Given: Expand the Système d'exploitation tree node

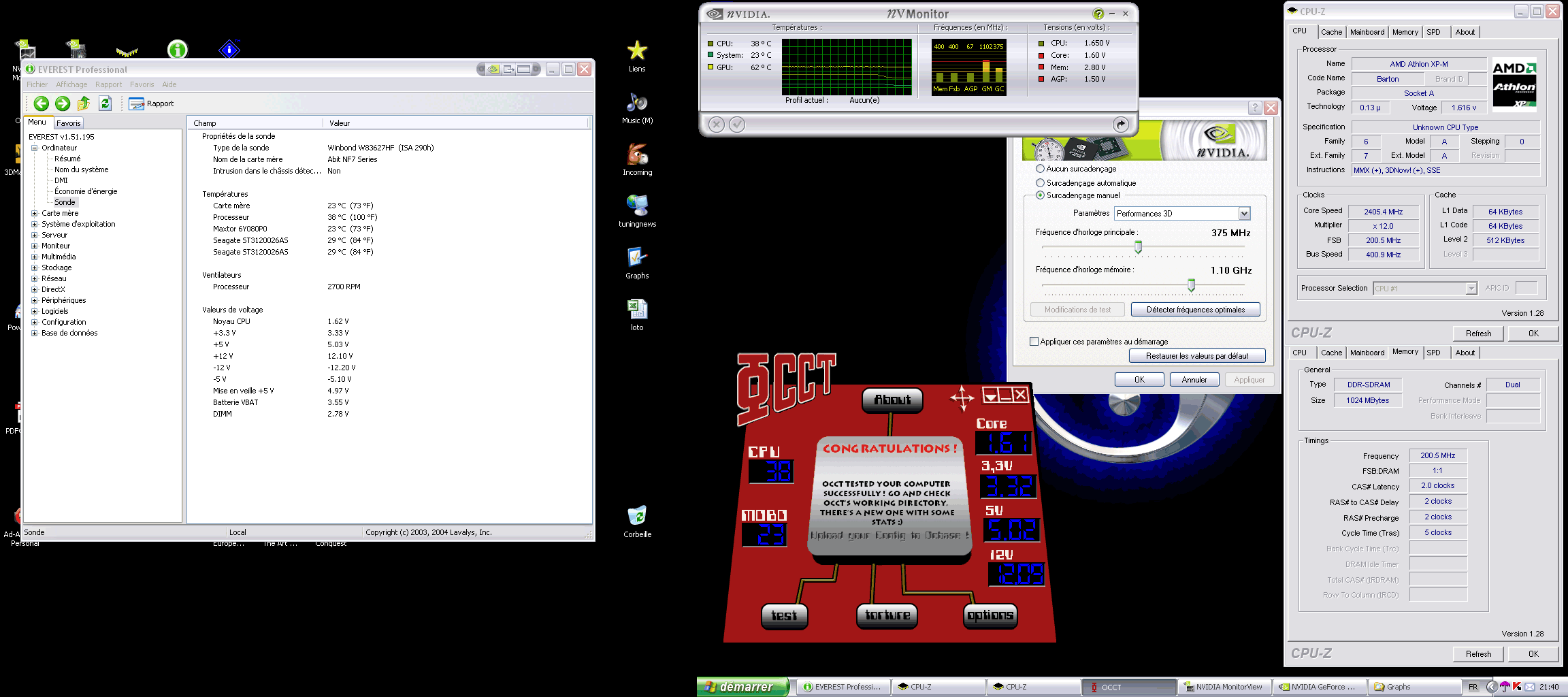Looking at the screenshot, I should click(34, 224).
